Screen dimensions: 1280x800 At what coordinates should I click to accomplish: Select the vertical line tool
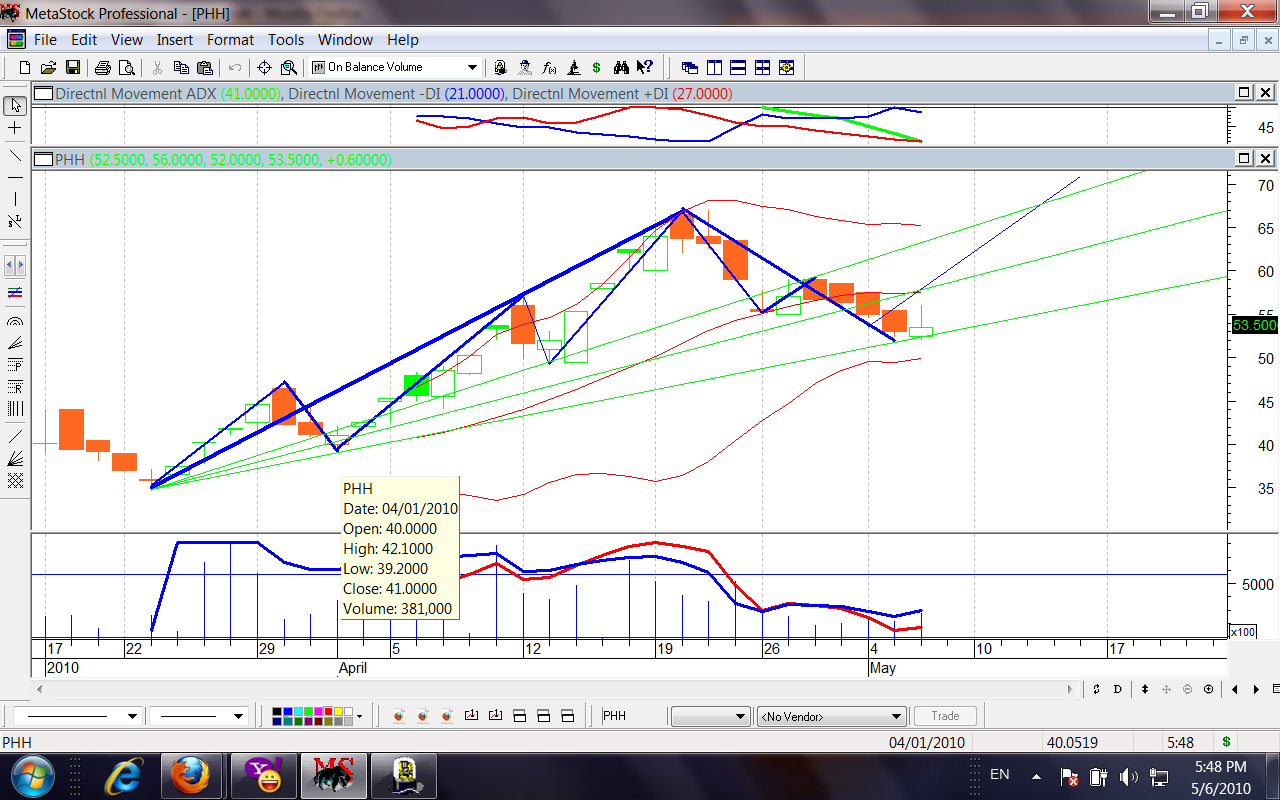pyautogui.click(x=15, y=199)
